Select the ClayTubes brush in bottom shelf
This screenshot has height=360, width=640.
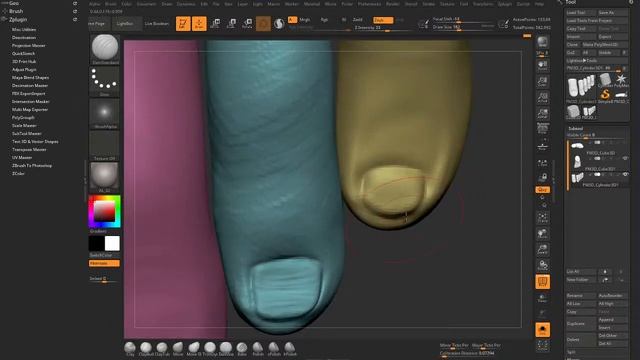(x=162, y=349)
